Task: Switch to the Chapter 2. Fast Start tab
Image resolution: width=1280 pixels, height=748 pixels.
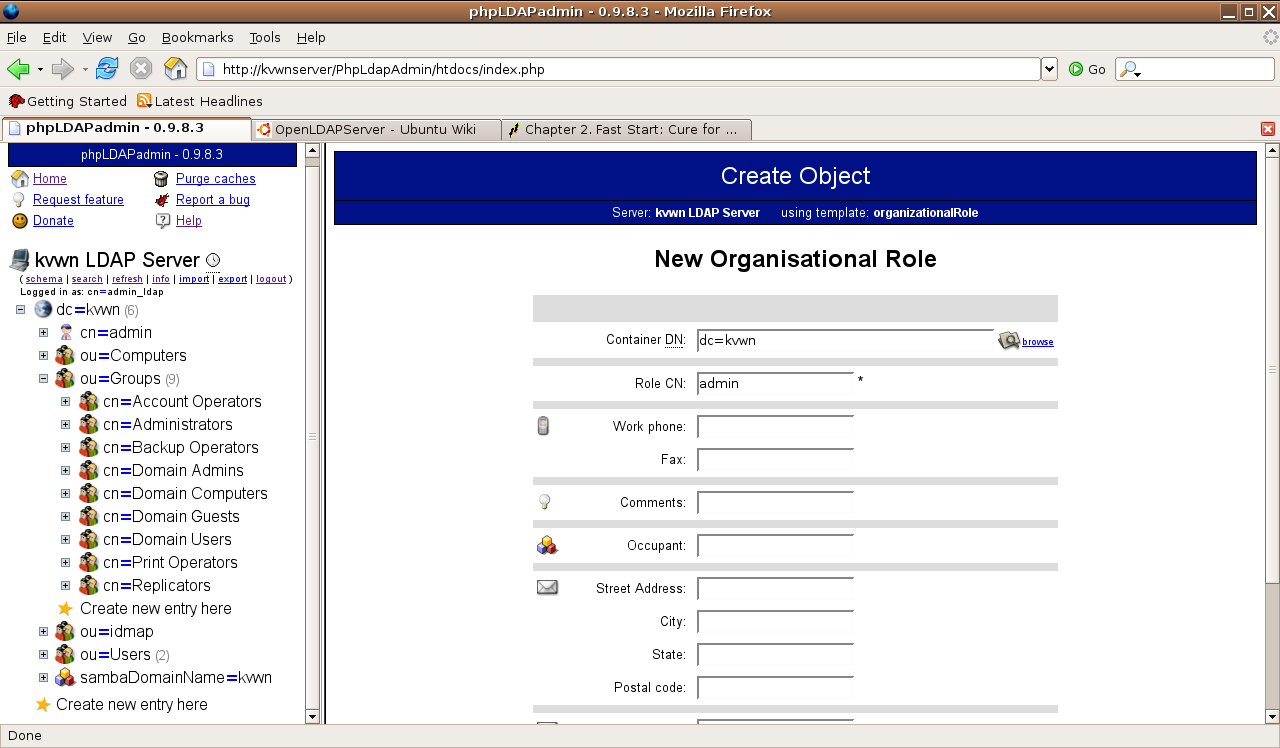Action: coord(627,129)
